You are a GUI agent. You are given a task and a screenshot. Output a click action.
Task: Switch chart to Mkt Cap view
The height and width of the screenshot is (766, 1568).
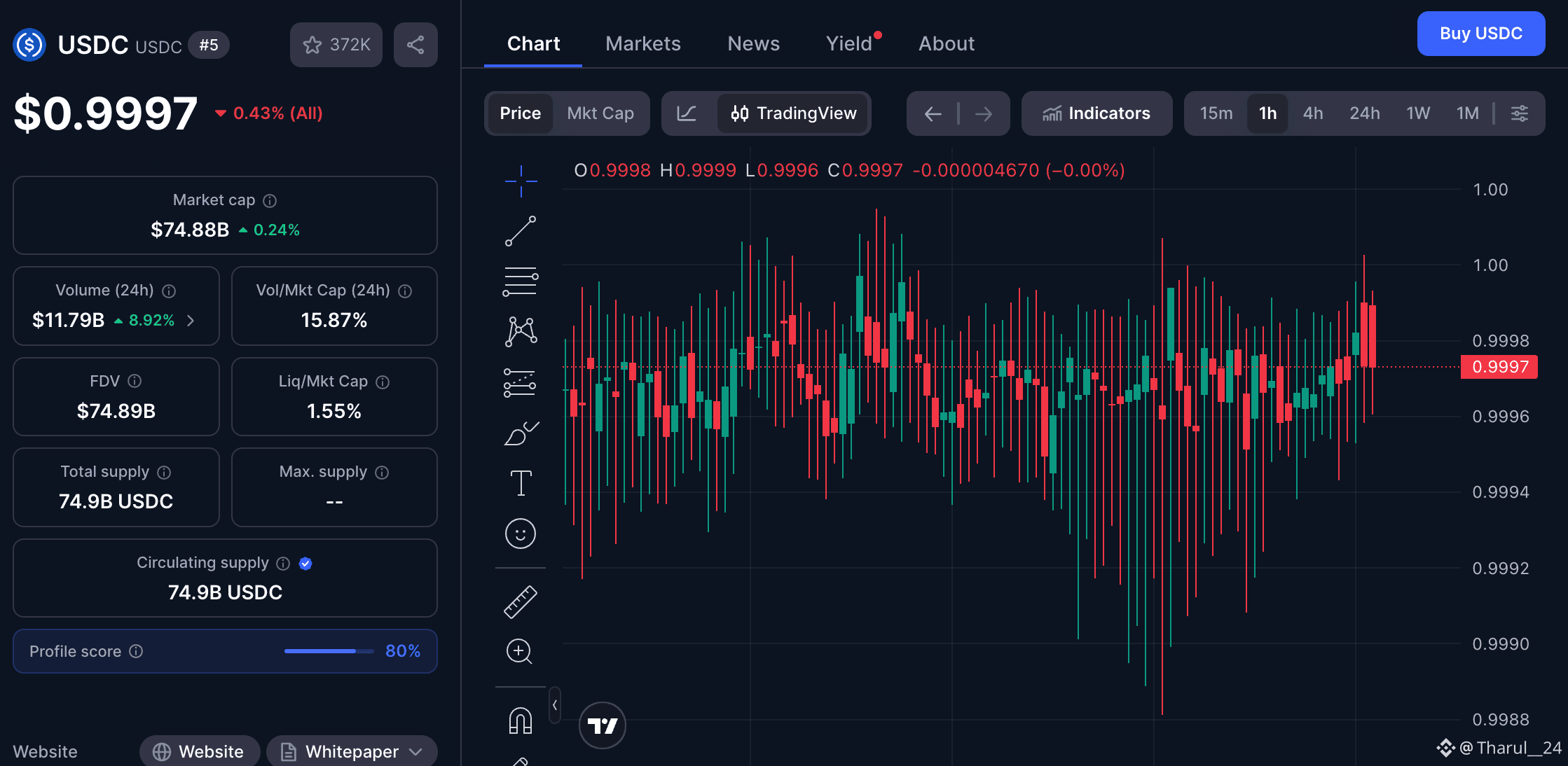click(600, 113)
